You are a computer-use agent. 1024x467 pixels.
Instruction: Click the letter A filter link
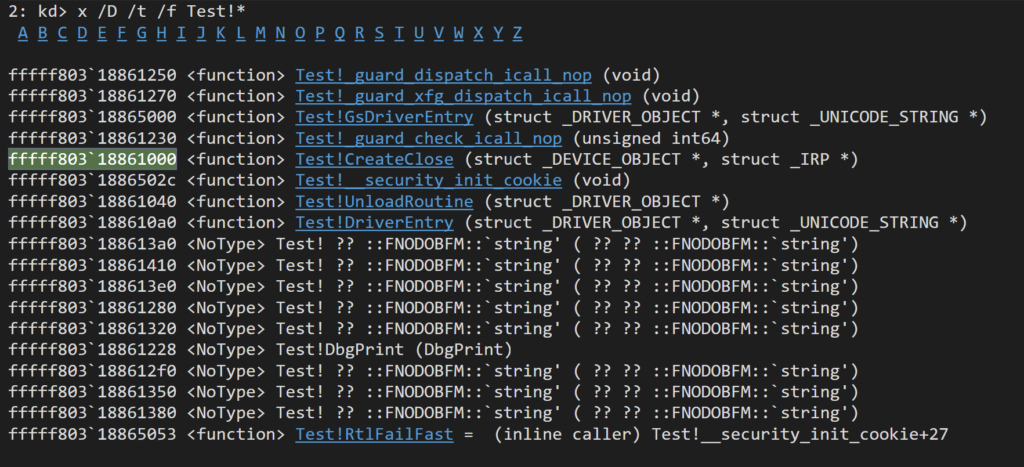(x=23, y=33)
